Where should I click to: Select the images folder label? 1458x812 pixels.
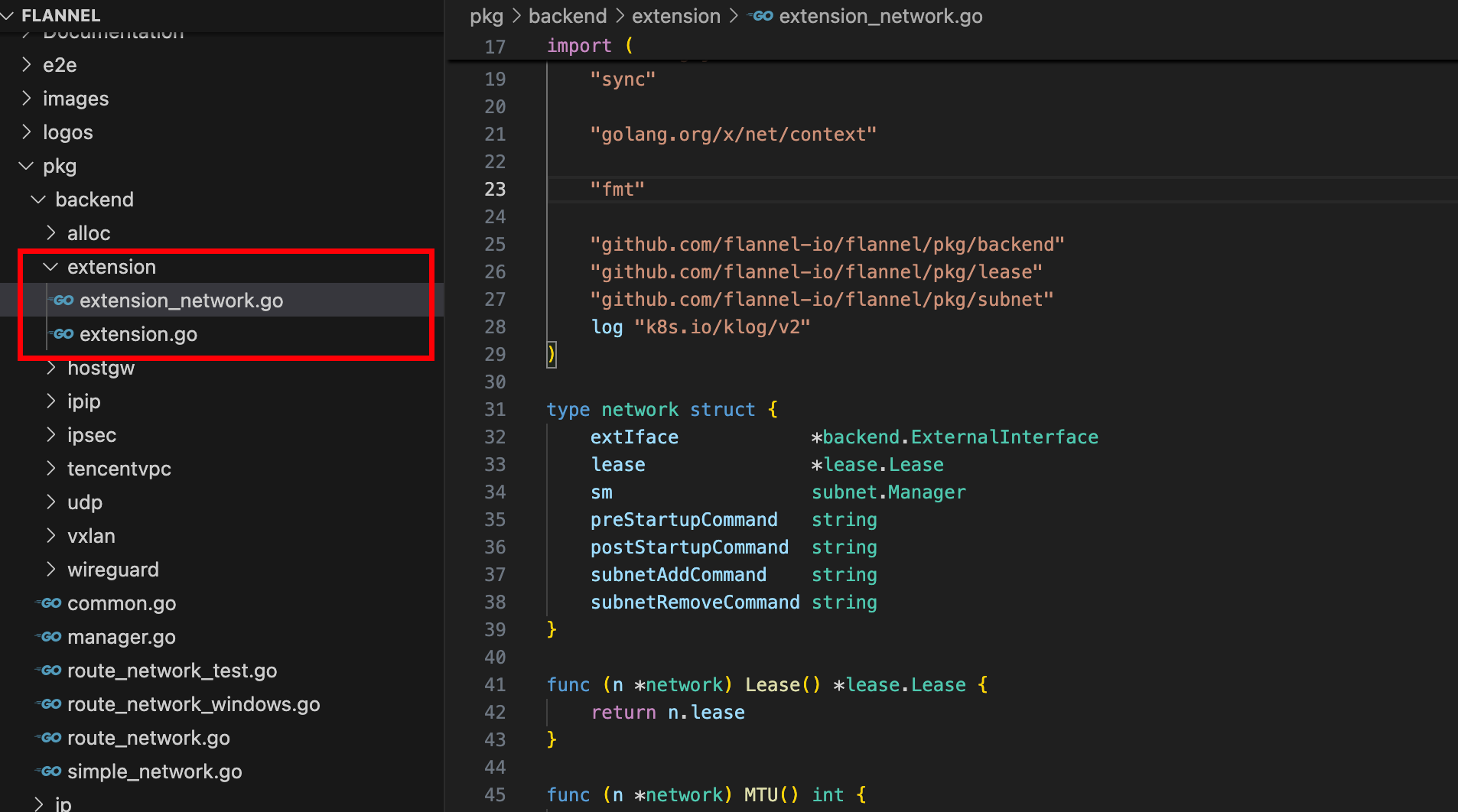click(76, 99)
